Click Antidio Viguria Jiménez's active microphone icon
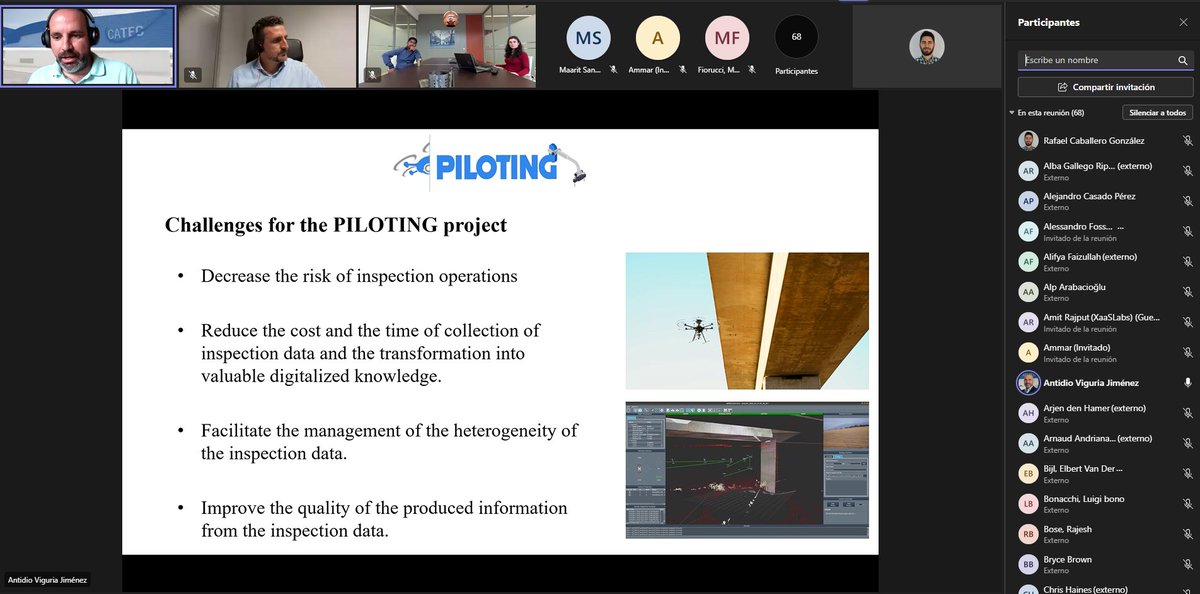1200x594 pixels. [1187, 383]
